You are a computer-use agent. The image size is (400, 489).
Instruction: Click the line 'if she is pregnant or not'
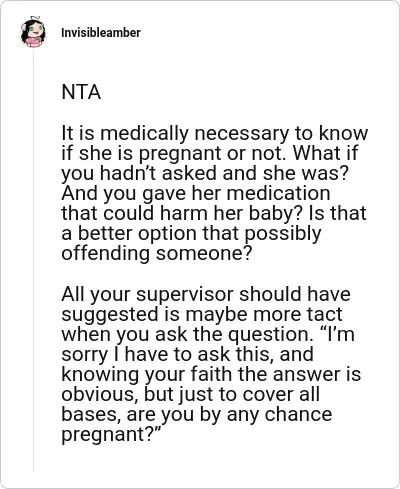point(210,153)
